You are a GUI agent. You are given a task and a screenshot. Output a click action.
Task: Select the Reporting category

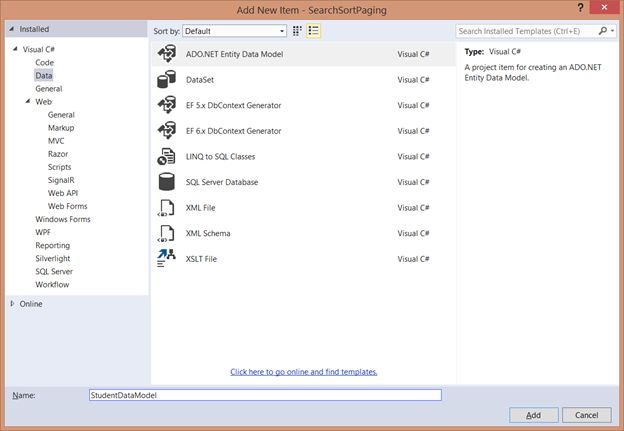pos(53,245)
